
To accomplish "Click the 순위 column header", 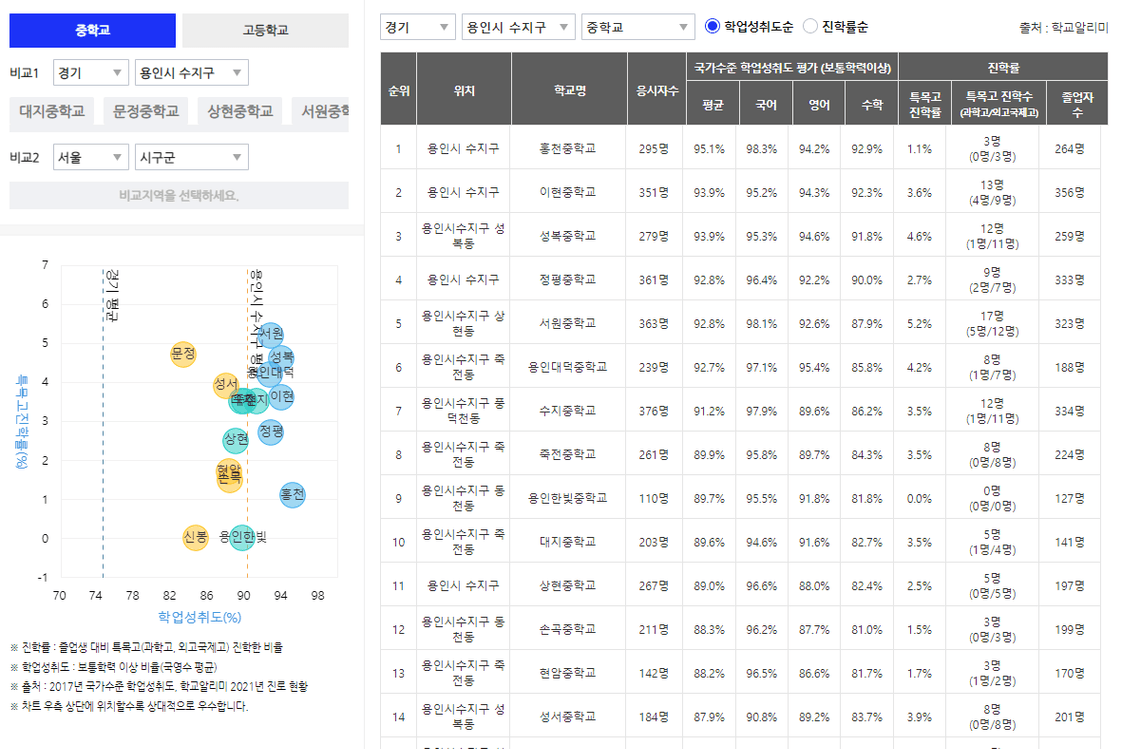I will click(x=399, y=91).
